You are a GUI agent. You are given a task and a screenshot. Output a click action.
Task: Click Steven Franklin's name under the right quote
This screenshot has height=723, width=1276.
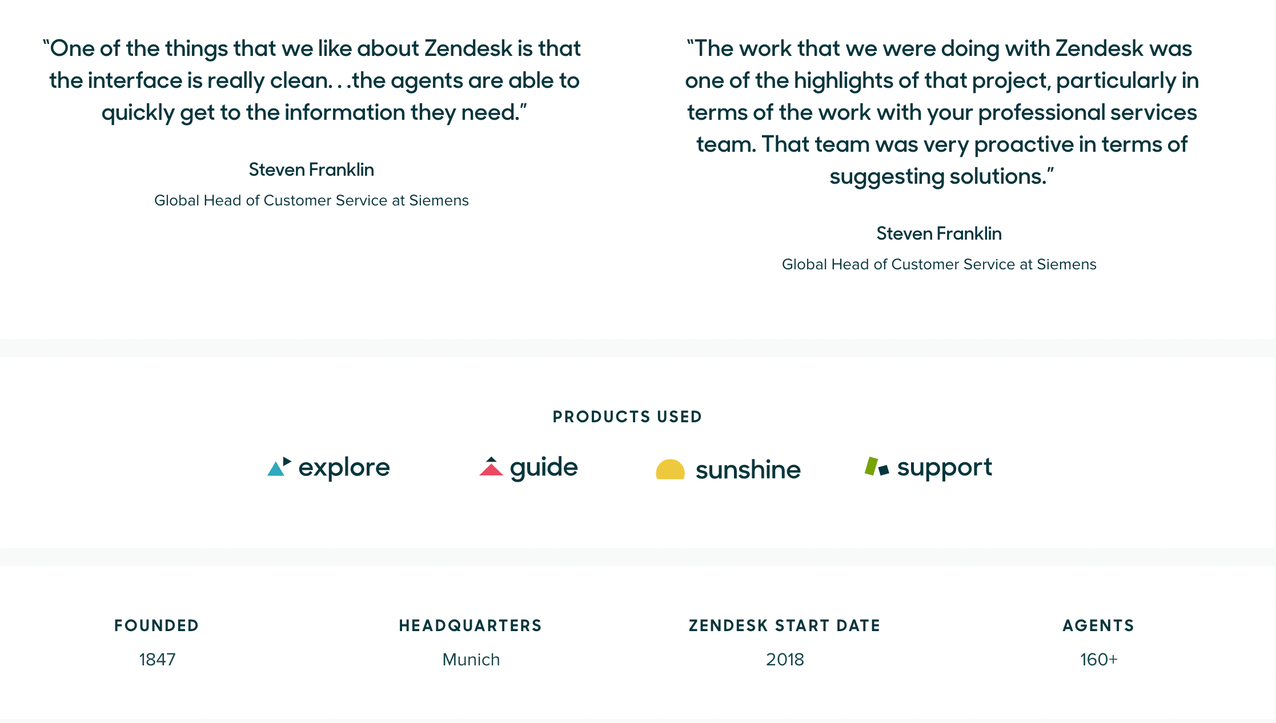(x=939, y=234)
